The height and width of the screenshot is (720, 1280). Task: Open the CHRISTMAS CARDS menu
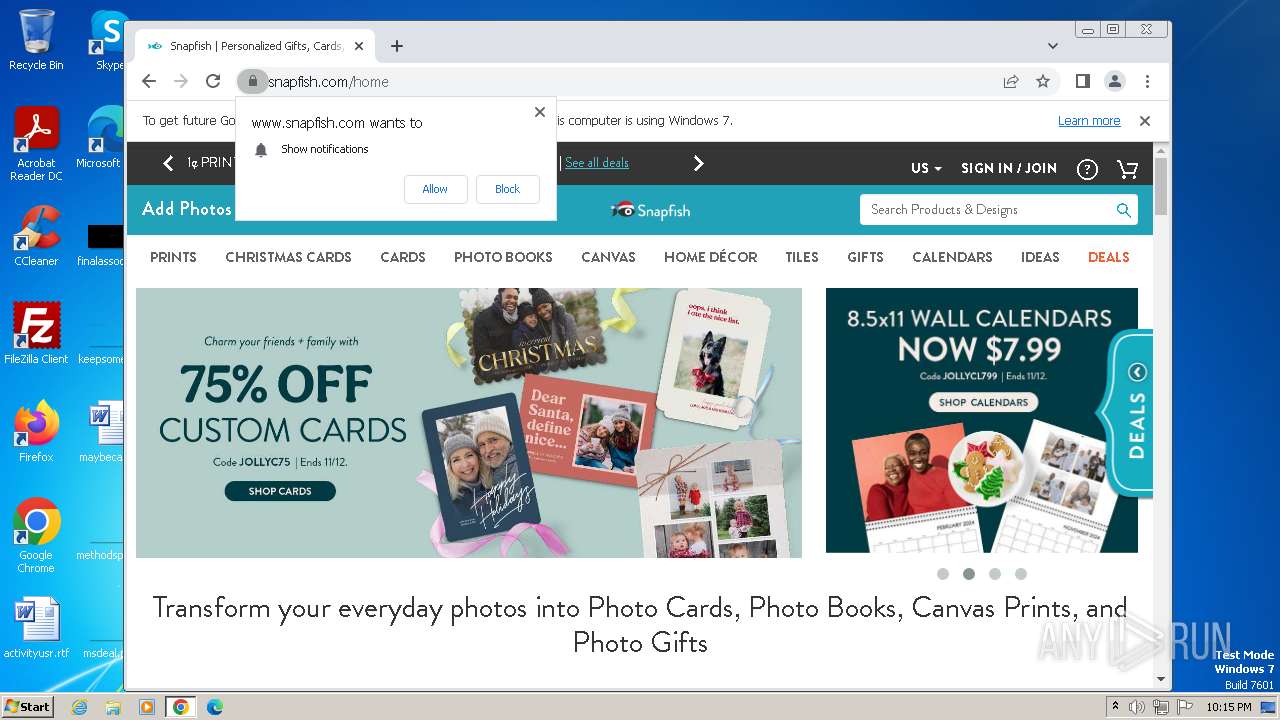[x=288, y=257]
